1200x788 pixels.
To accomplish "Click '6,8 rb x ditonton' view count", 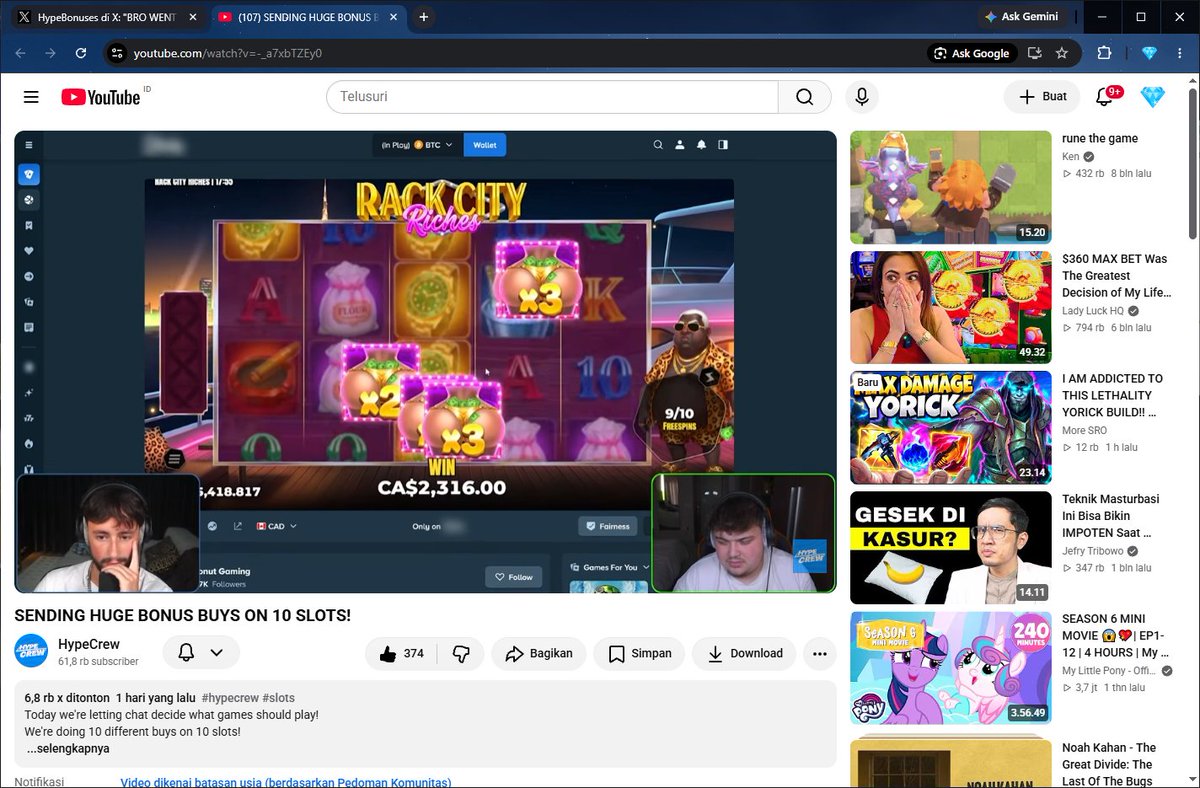I will click(67, 698).
